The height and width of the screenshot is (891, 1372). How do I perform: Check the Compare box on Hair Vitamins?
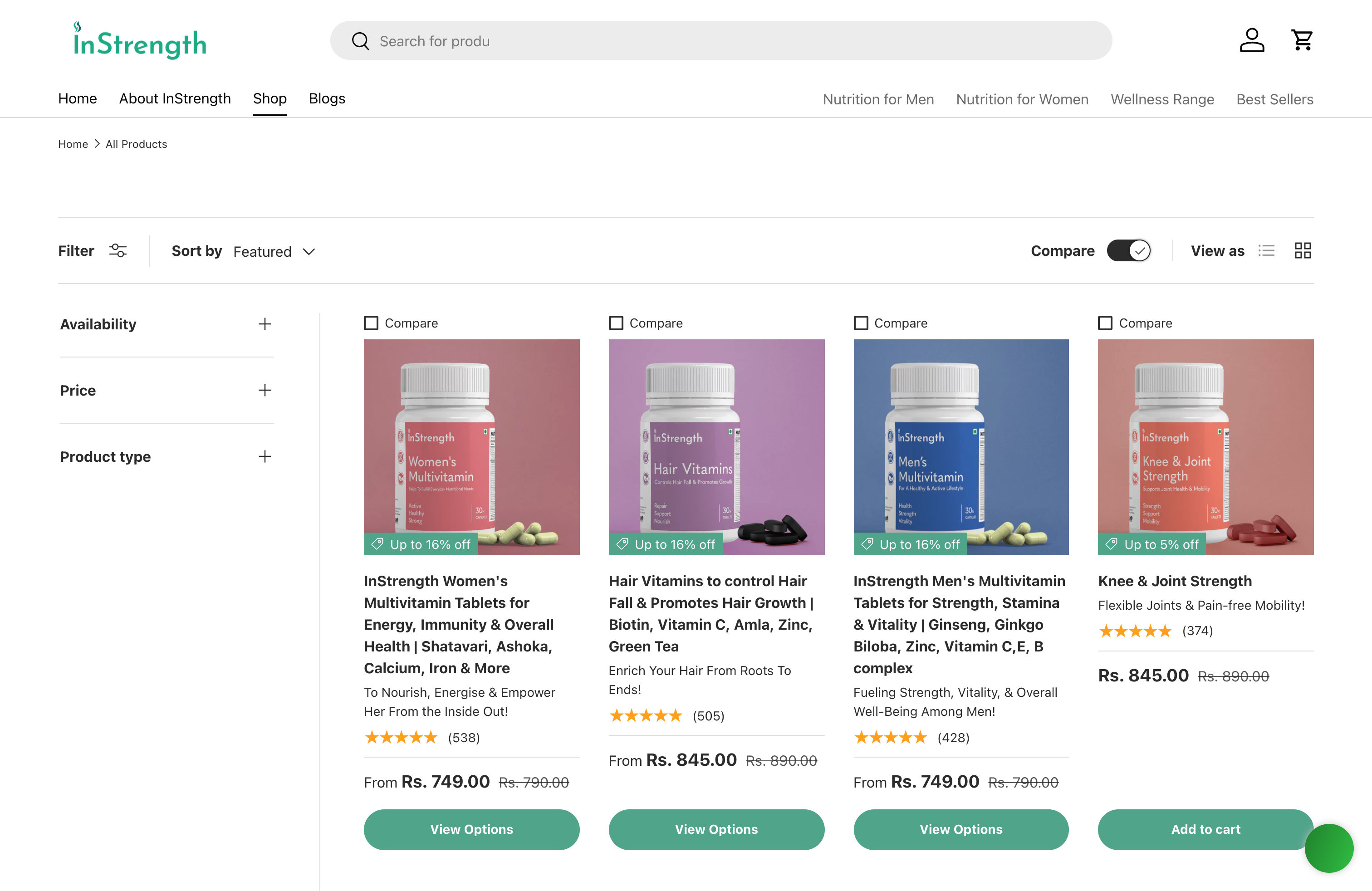click(616, 323)
